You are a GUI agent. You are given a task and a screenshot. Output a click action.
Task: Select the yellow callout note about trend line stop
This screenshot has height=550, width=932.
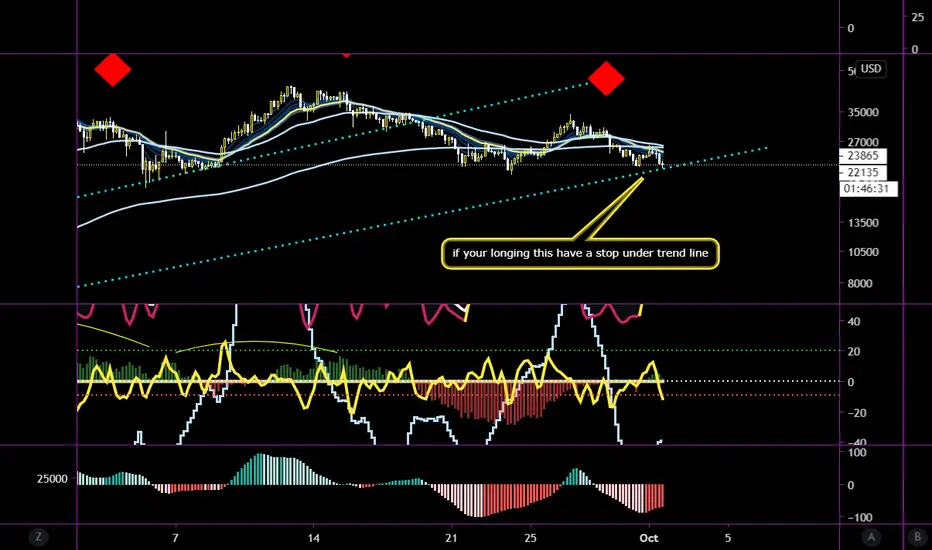point(580,253)
